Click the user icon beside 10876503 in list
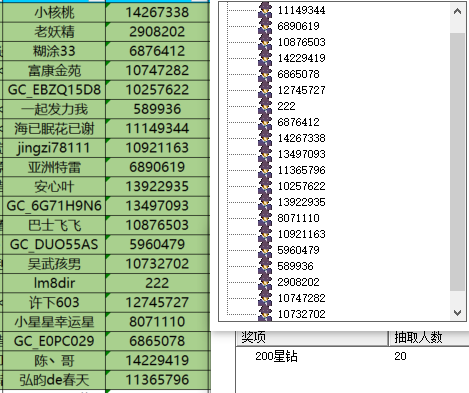The height and width of the screenshot is (393, 469). tap(265, 41)
